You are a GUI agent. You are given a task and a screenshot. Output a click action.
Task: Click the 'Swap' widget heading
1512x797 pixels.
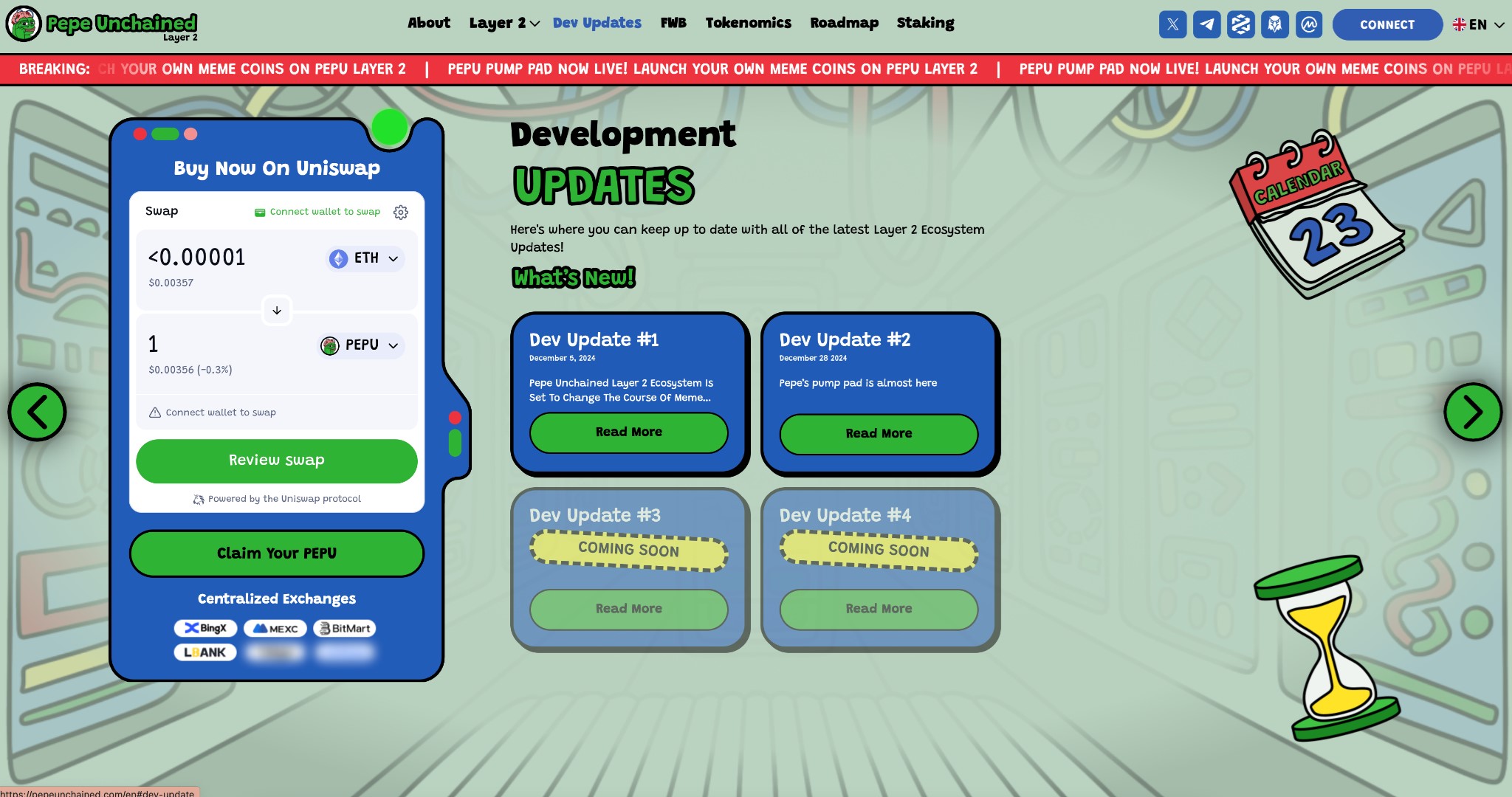pos(162,211)
